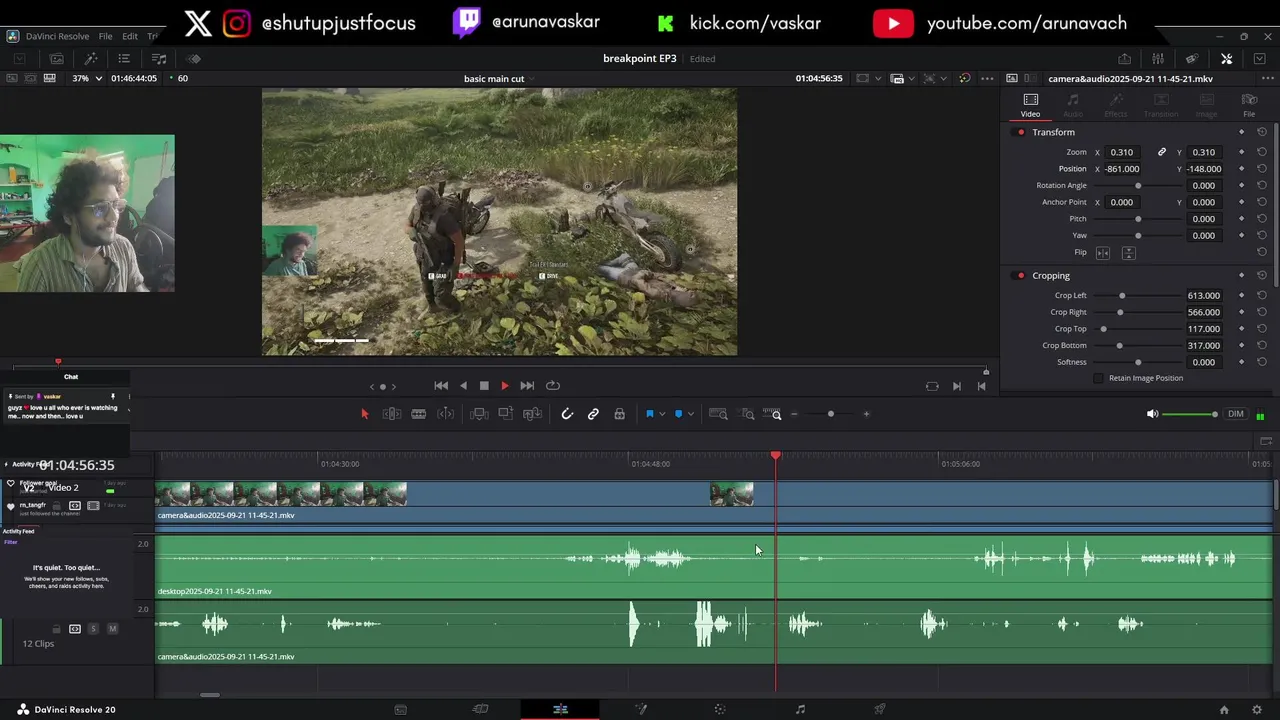Screen dimensions: 1280x720
Task: Toggle position lock icon
Action: click(x=619, y=414)
